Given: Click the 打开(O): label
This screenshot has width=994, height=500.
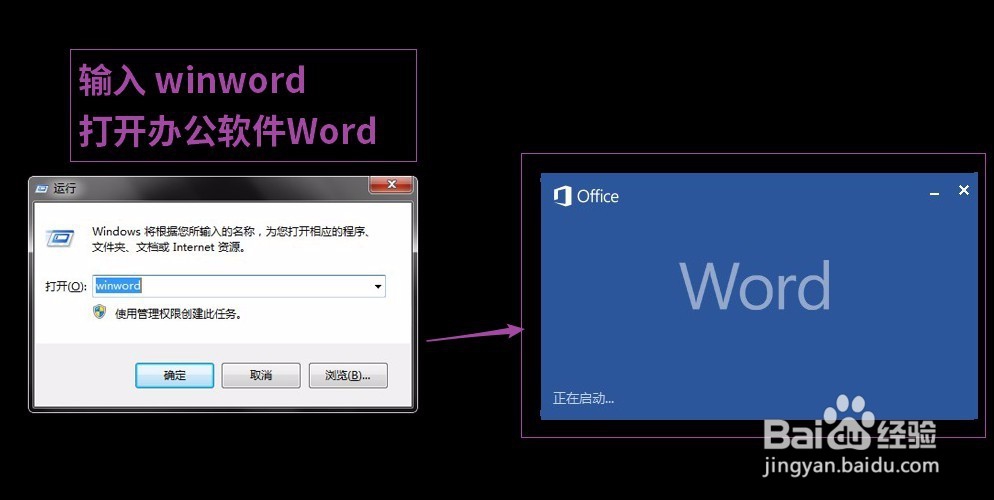Looking at the screenshot, I should pyautogui.click(x=66, y=286).
